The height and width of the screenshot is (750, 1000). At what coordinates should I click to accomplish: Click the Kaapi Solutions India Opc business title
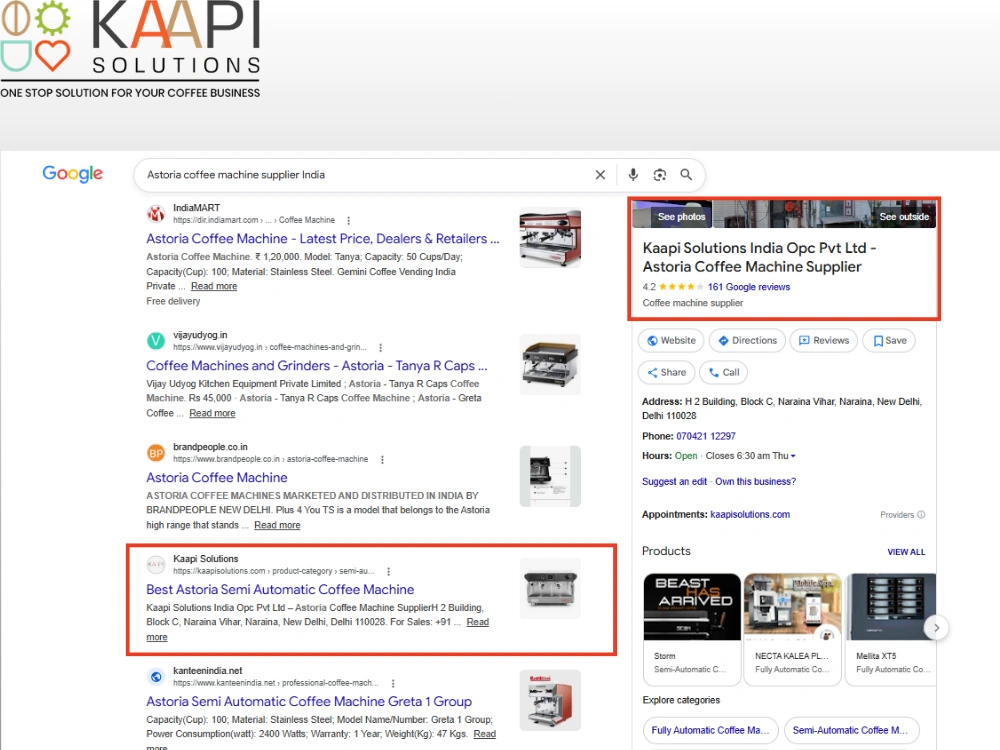click(x=759, y=257)
